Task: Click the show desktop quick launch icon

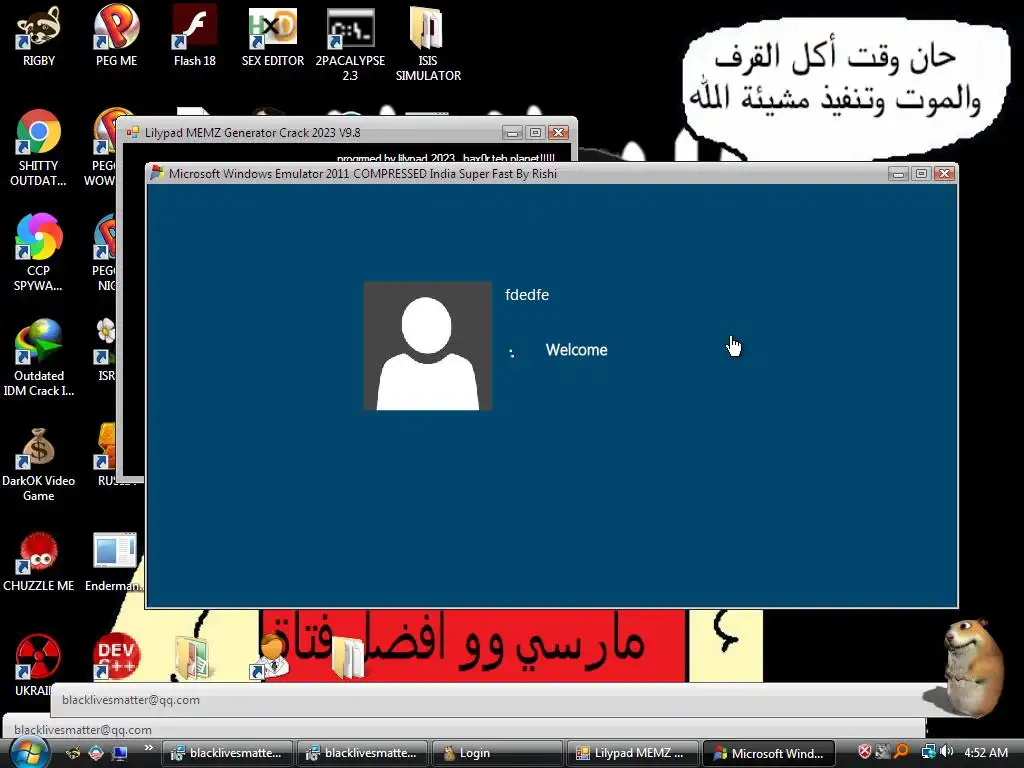Action: 120,753
